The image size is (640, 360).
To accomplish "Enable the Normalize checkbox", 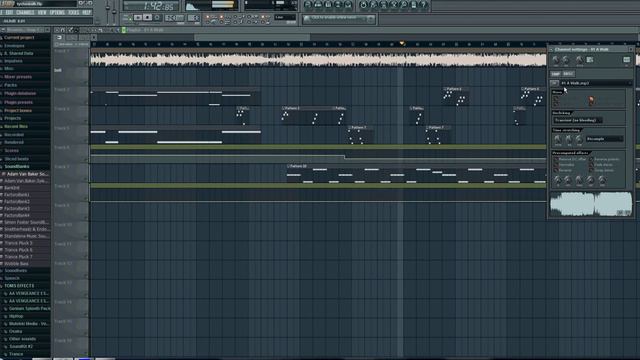I will point(556,164).
